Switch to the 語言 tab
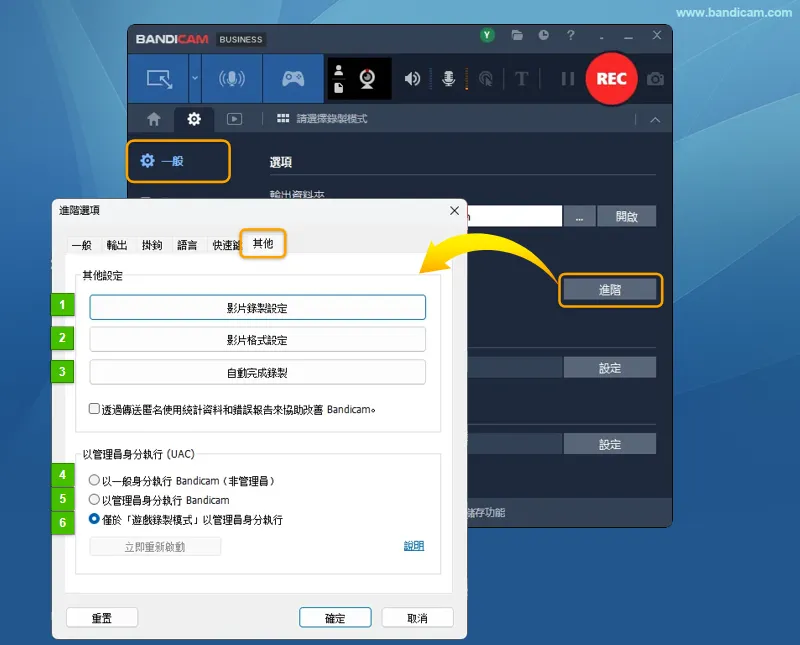Image resolution: width=800 pixels, height=645 pixels. pos(187,245)
